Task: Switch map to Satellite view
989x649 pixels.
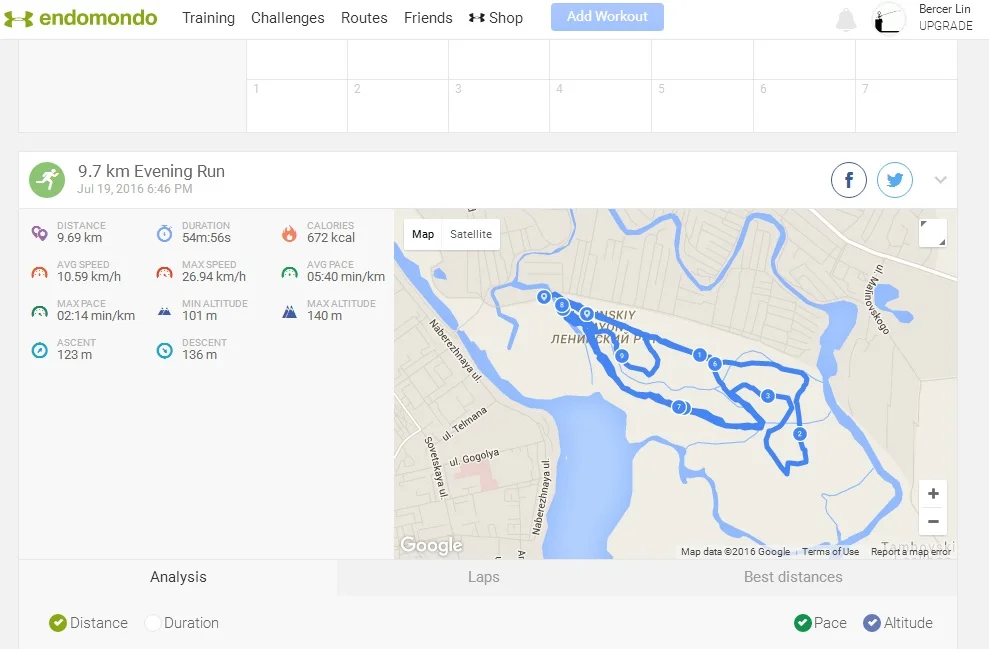Action: tap(471, 234)
